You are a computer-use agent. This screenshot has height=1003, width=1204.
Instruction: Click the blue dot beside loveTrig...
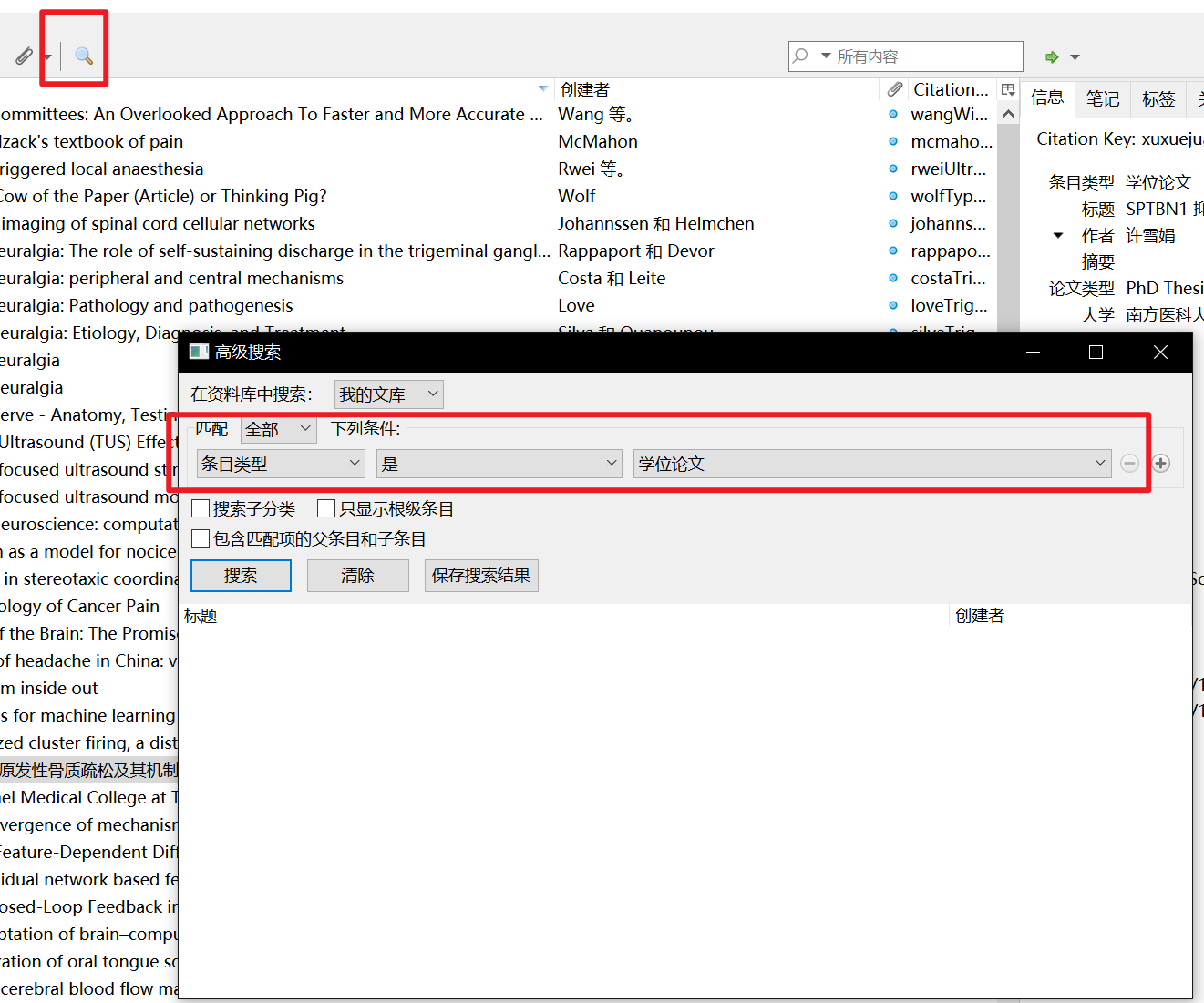(x=893, y=305)
